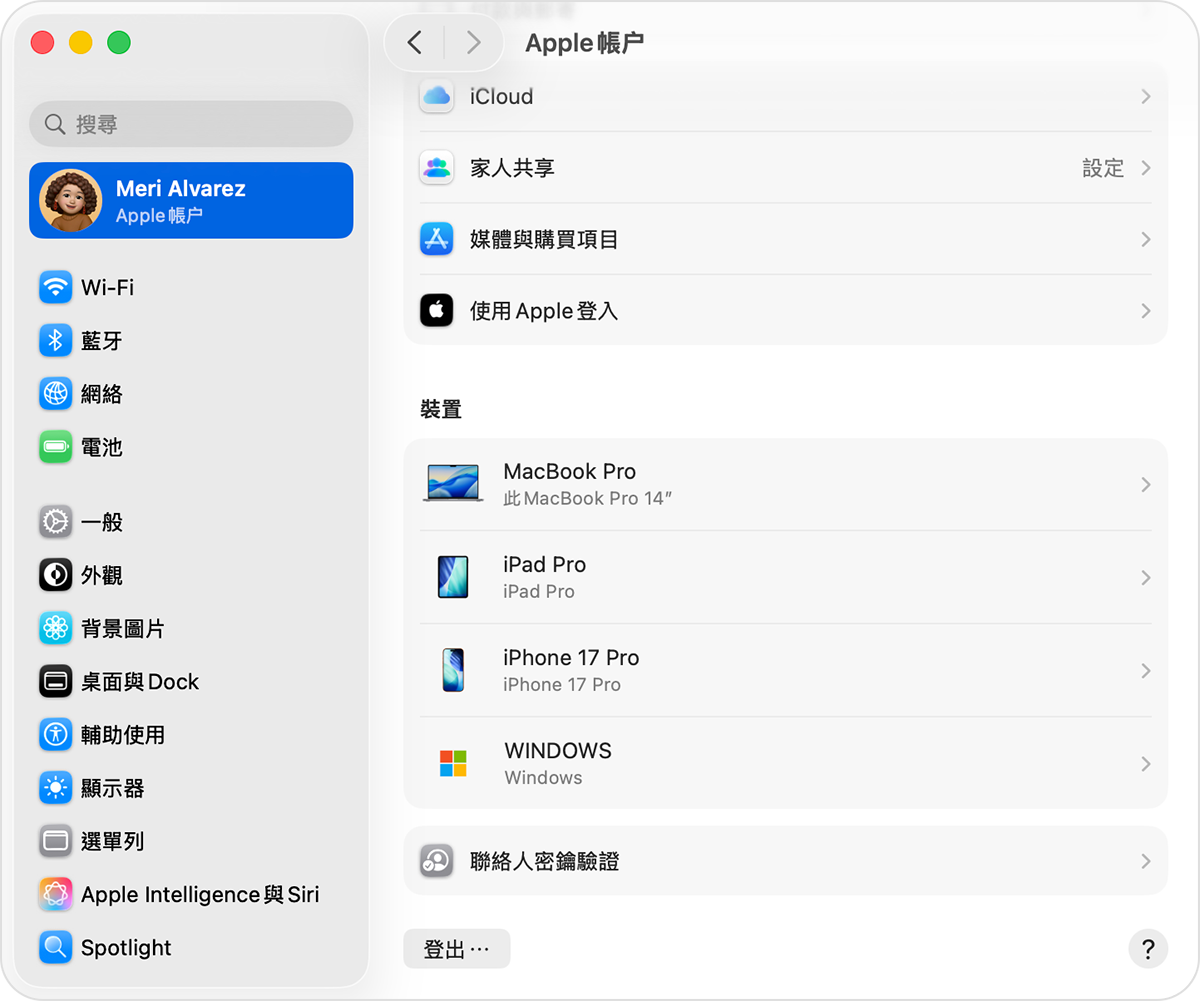Click 設定 next to 家人共享
The image size is (1200, 1002).
point(1104,168)
